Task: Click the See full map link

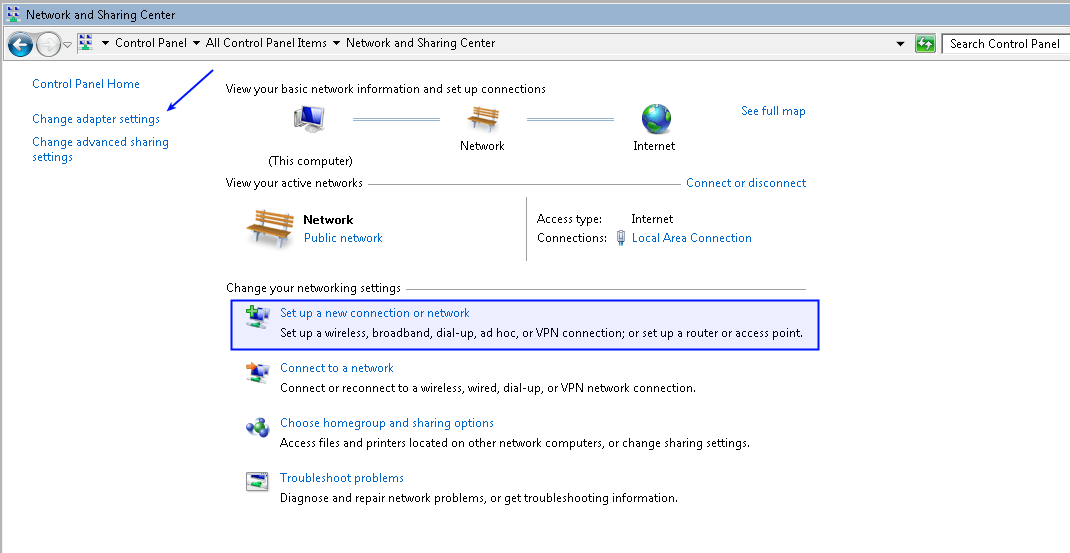Action: (x=773, y=111)
